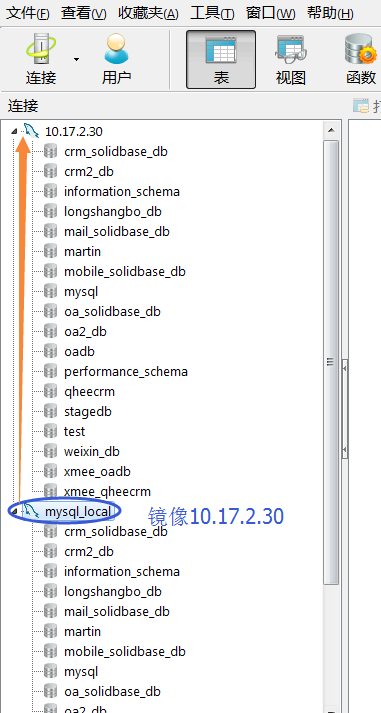Select crm2_db under 10.17.2.30
The width and height of the screenshot is (381, 713).
pos(89,171)
